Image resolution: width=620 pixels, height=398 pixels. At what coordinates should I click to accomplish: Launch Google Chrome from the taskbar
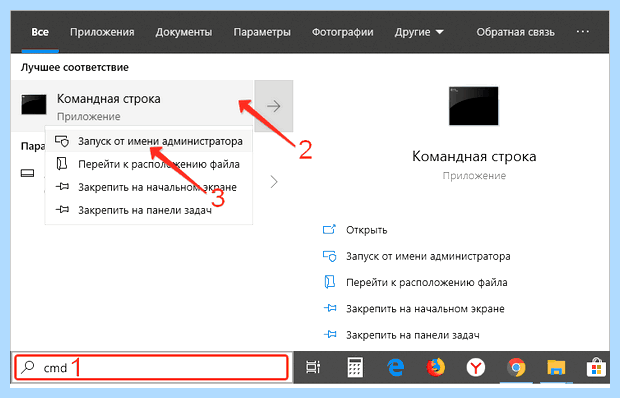pos(516,368)
